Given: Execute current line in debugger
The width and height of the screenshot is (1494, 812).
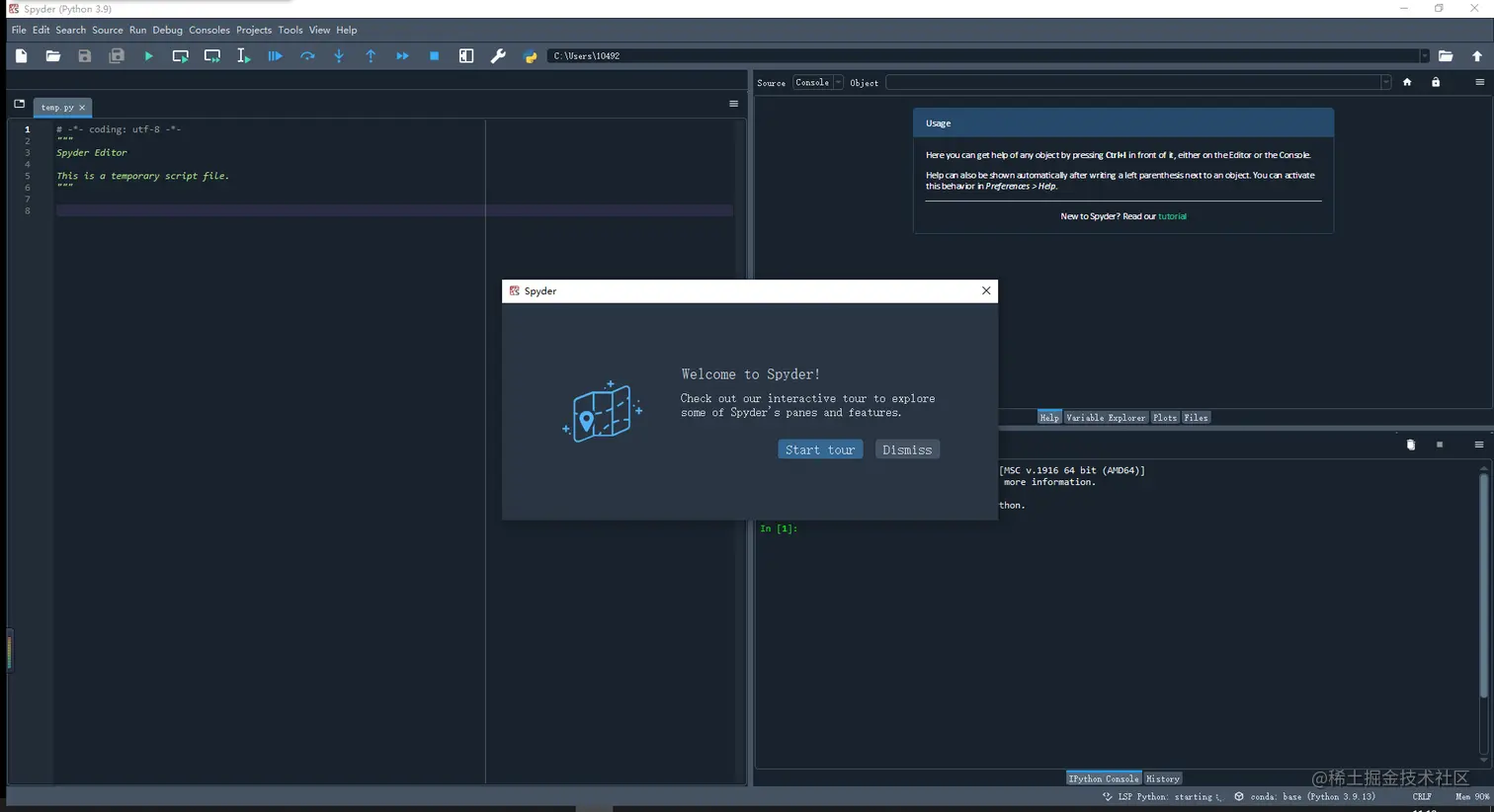Looking at the screenshot, I should point(307,56).
